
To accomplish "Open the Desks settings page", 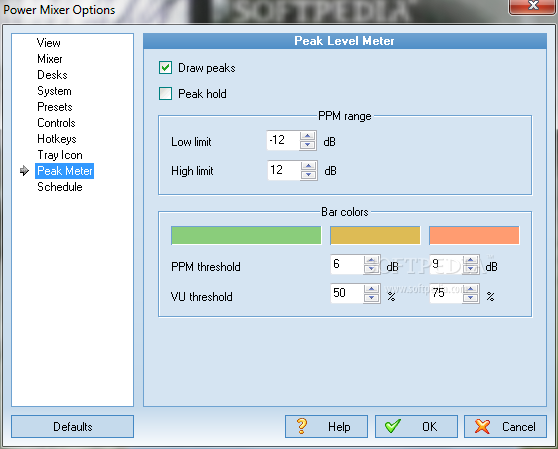I will (52, 75).
